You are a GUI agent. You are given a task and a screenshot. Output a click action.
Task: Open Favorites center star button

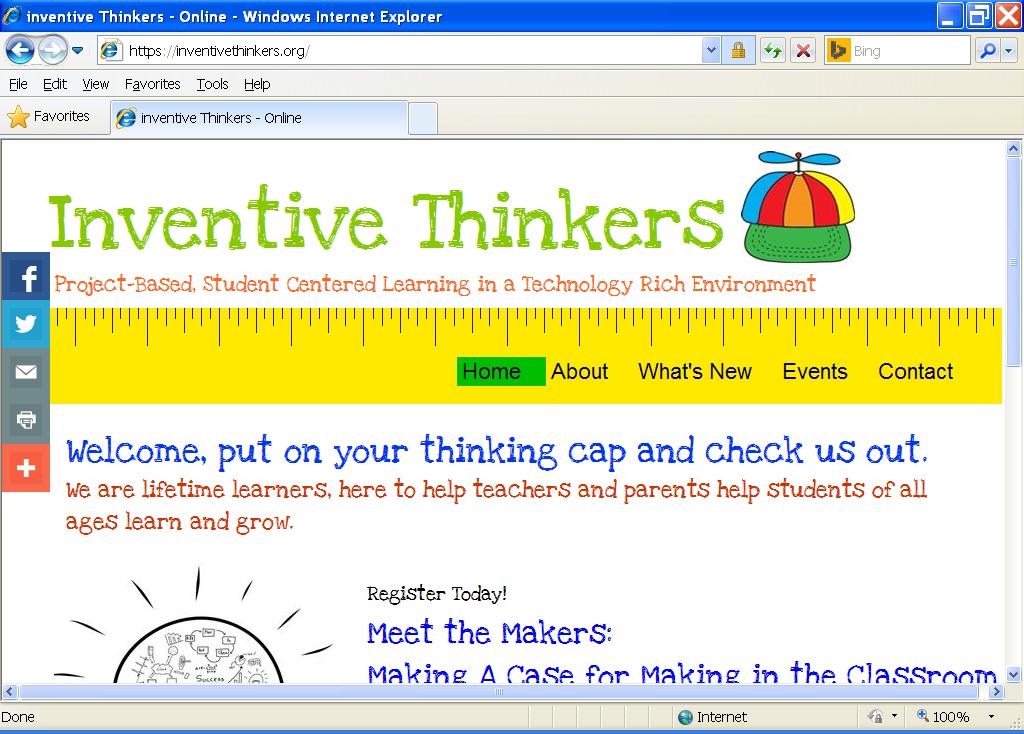(49, 117)
